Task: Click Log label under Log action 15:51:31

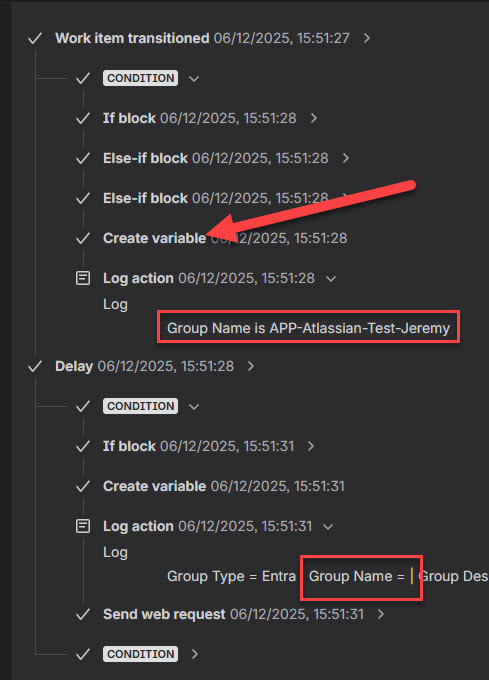Action: [x=115, y=553]
